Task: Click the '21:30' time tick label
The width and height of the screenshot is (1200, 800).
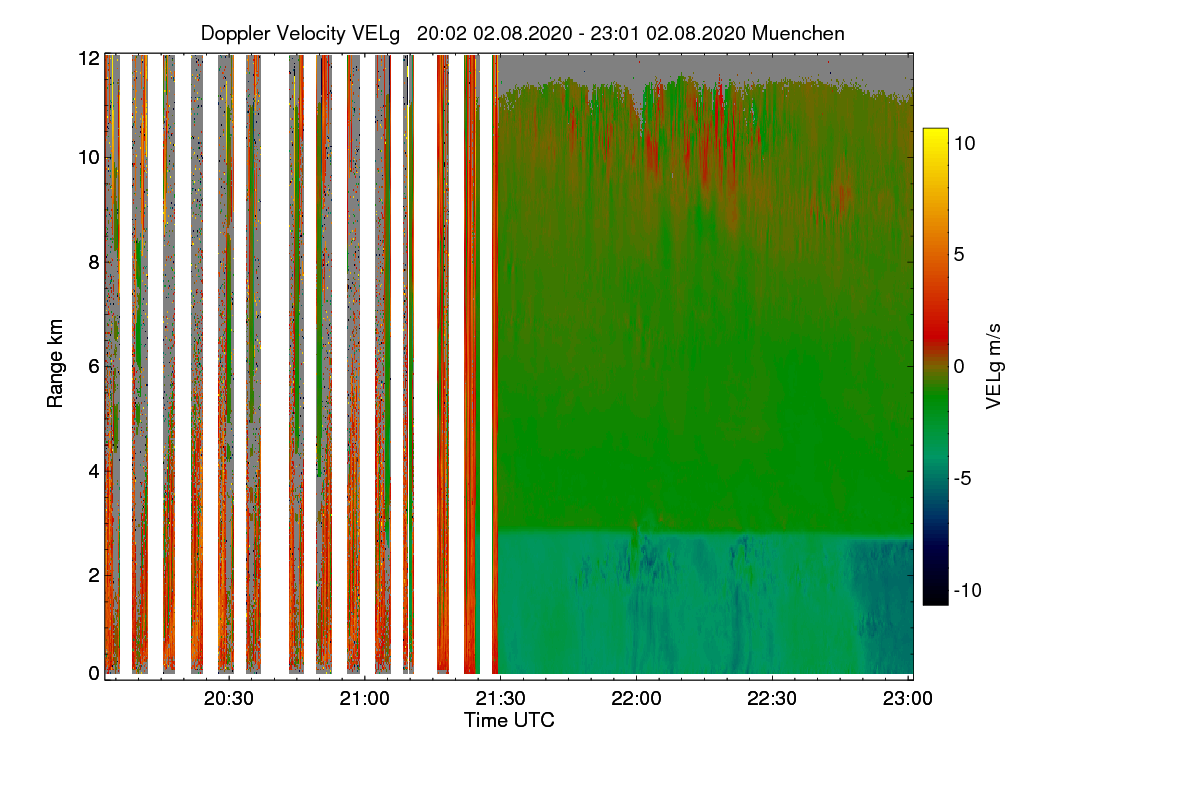Action: [x=501, y=697]
